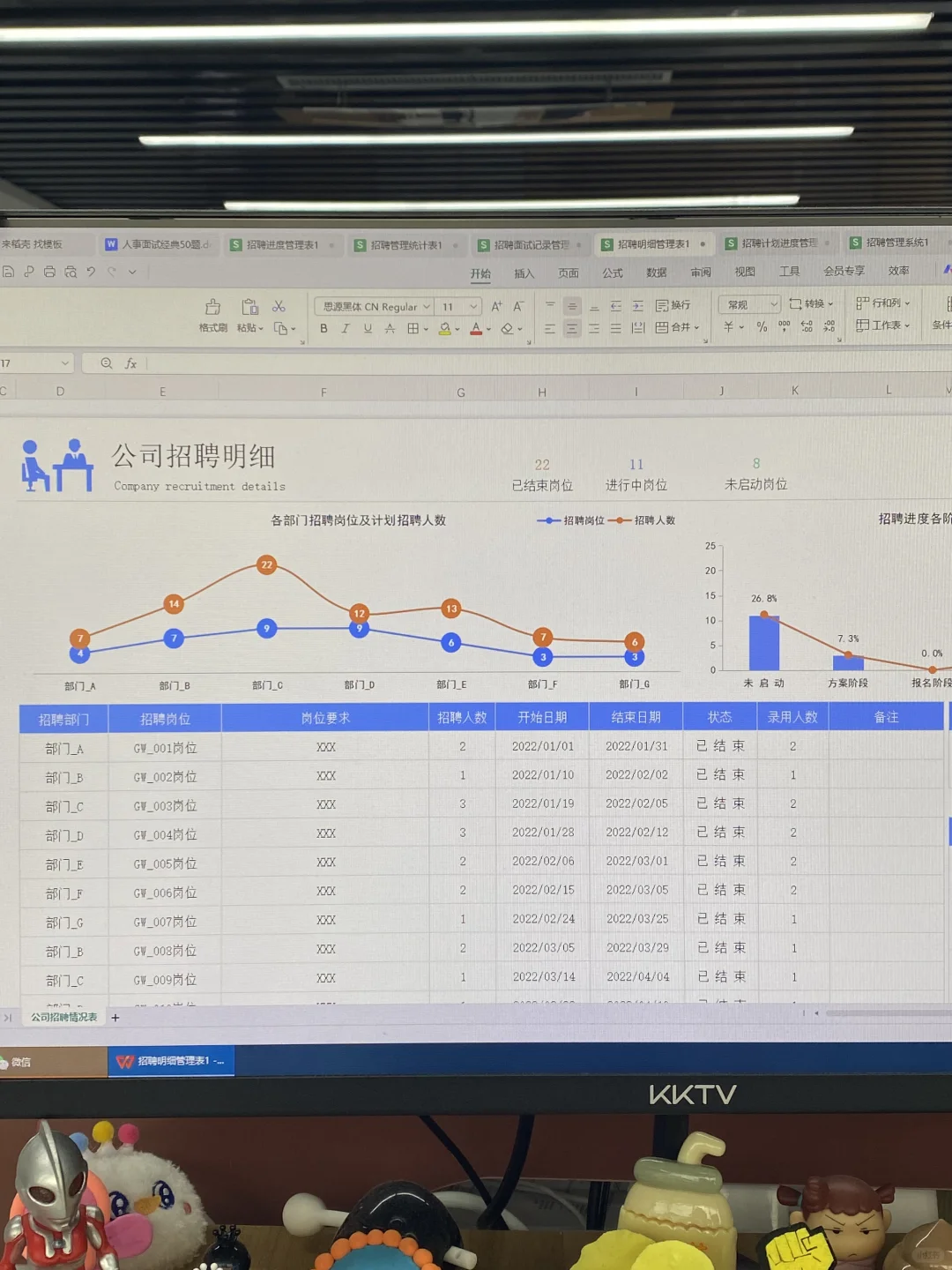Click the fx Insert function icon
Screen dimensions: 952x1270
pos(130,363)
